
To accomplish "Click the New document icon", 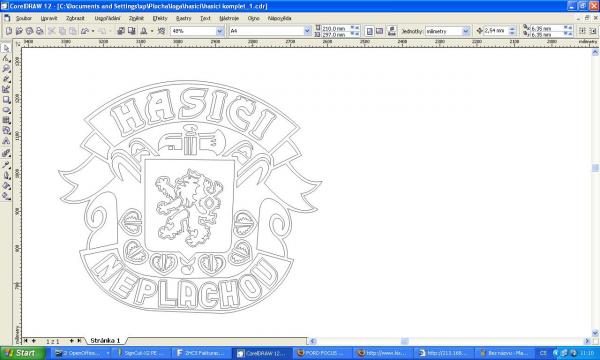I will [9, 31].
